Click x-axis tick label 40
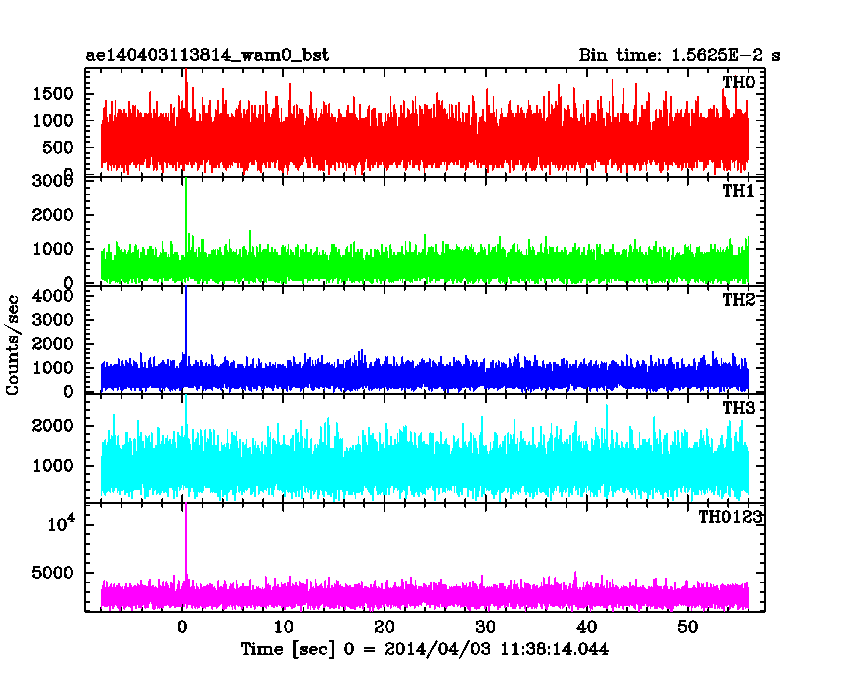Image resolution: width=850 pixels, height=680 pixels. tap(587, 627)
